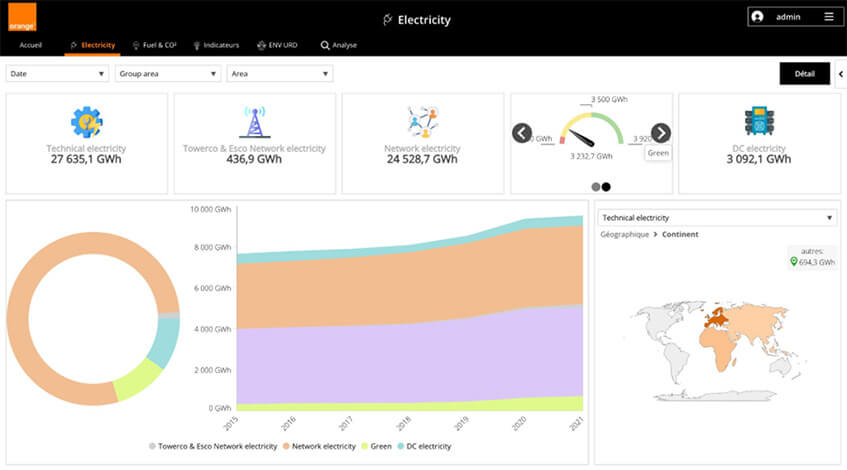Click the admin user avatar icon
Screen dimensions: 847x470
tap(758, 17)
